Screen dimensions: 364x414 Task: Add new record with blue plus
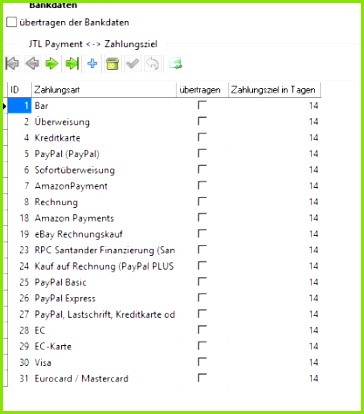point(92,63)
